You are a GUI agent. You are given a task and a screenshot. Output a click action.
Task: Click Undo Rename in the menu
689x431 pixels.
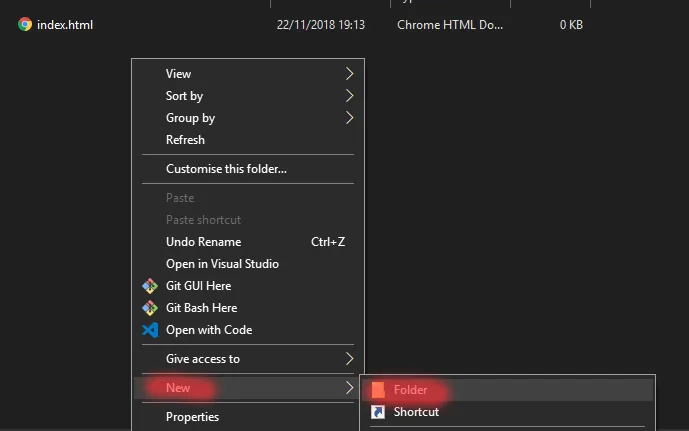(x=203, y=242)
